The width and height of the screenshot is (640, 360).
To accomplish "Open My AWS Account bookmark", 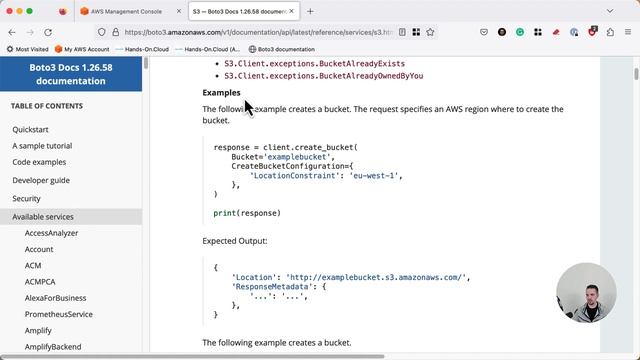I will coord(82,49).
